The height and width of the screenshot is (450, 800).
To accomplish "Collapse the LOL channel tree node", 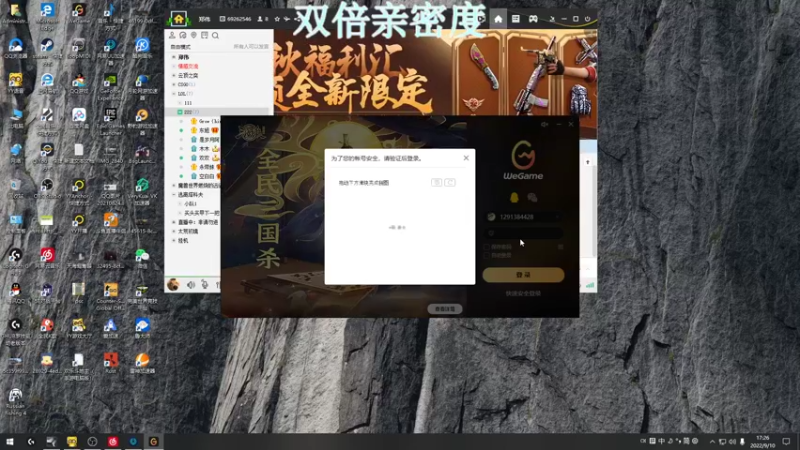I will click(174, 94).
